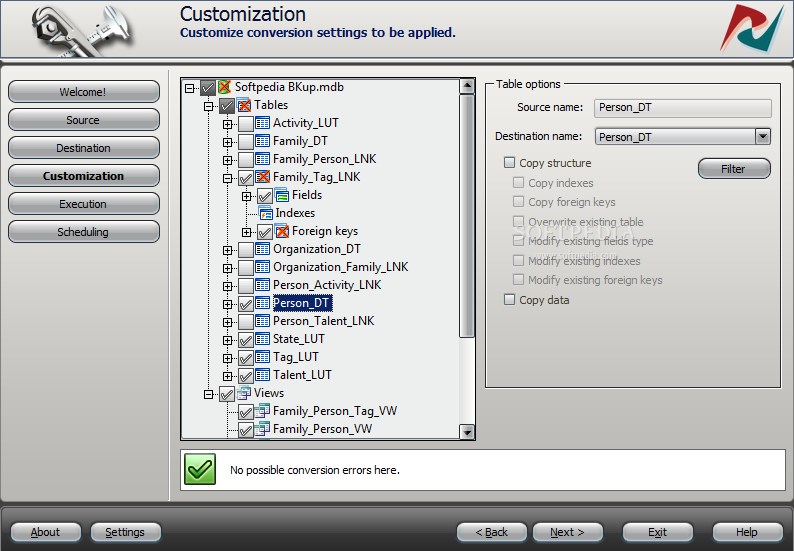Check the Activity_LUT table checkbox
794x551 pixels.
(x=246, y=124)
